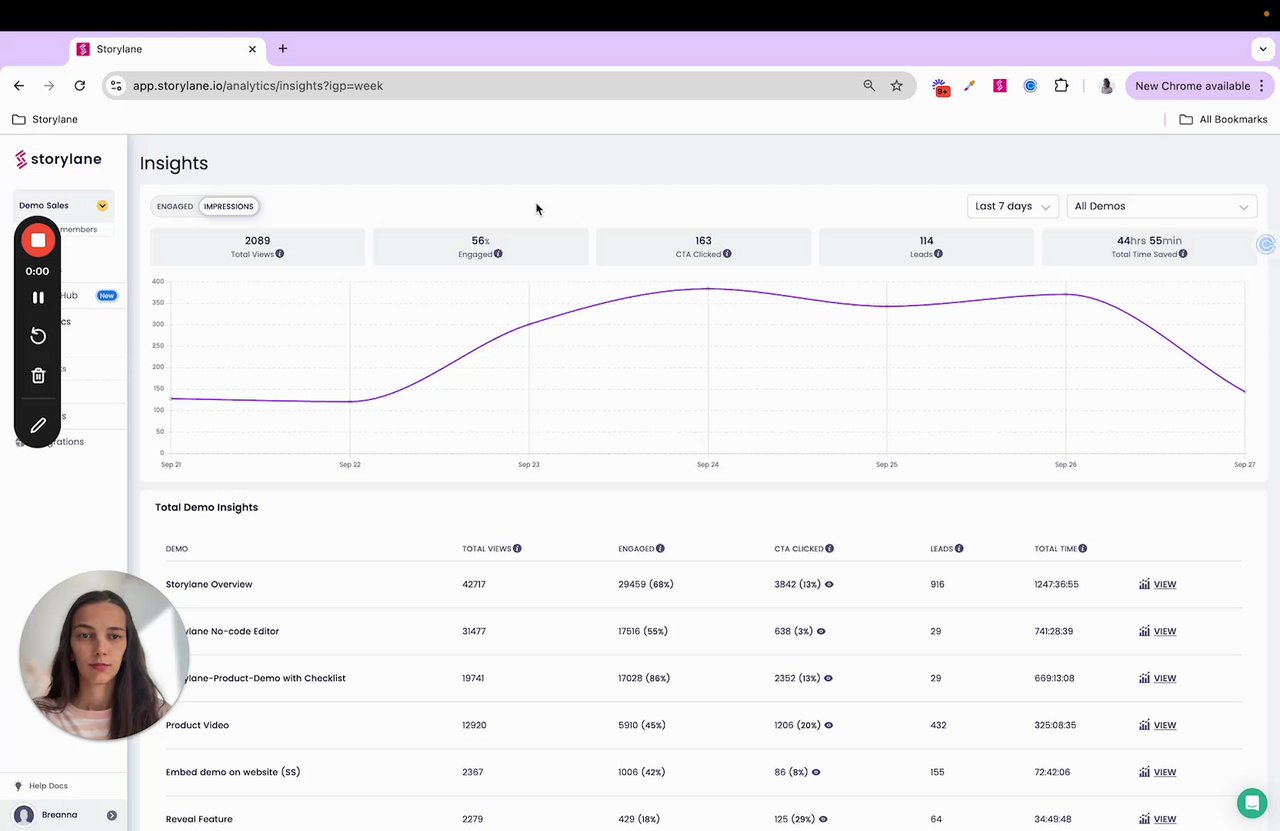Select the Storylane browser tab
This screenshot has height=831, width=1280.
[166, 49]
